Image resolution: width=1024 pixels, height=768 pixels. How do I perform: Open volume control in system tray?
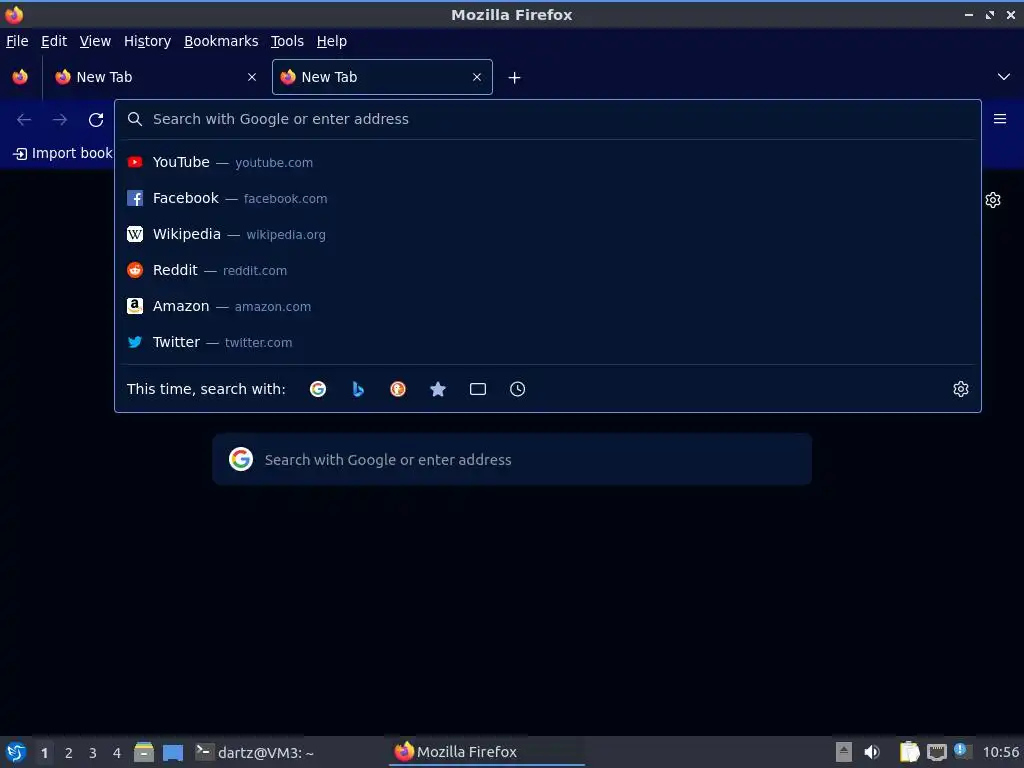coord(871,752)
